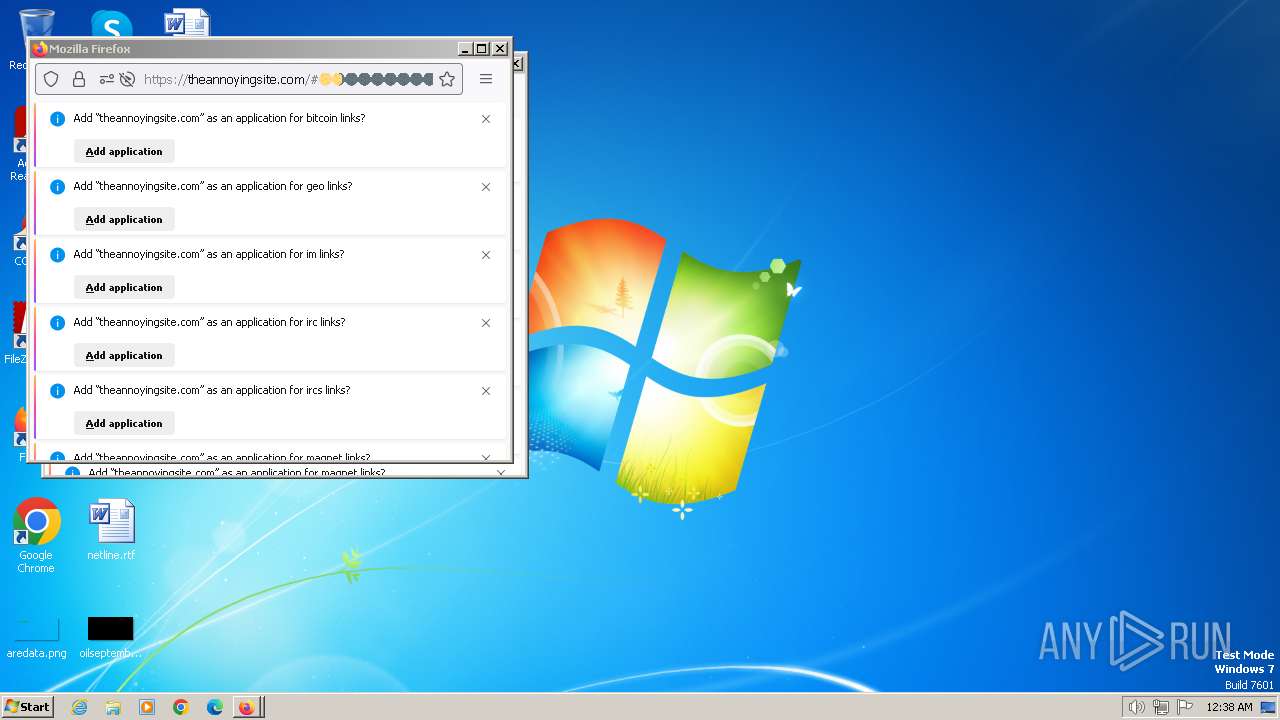Dismiss the geo links notification
Image resolution: width=1280 pixels, height=720 pixels.
[486, 187]
